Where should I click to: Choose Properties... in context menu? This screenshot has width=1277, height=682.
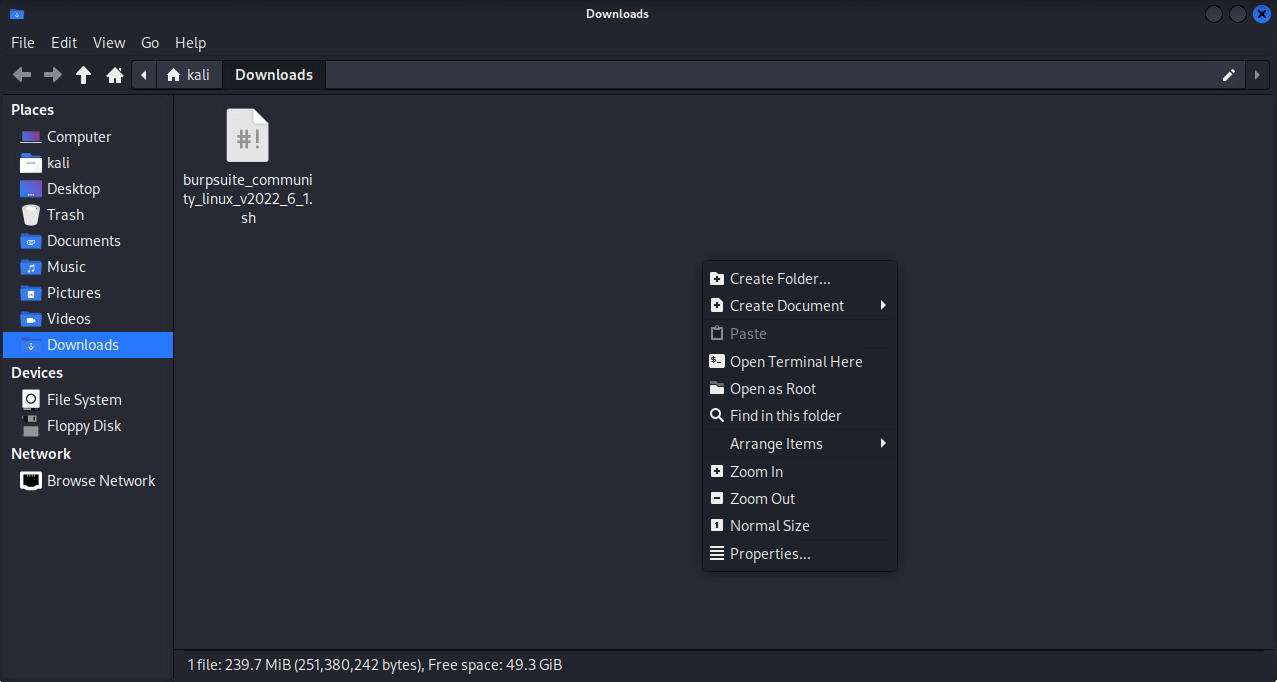click(770, 554)
